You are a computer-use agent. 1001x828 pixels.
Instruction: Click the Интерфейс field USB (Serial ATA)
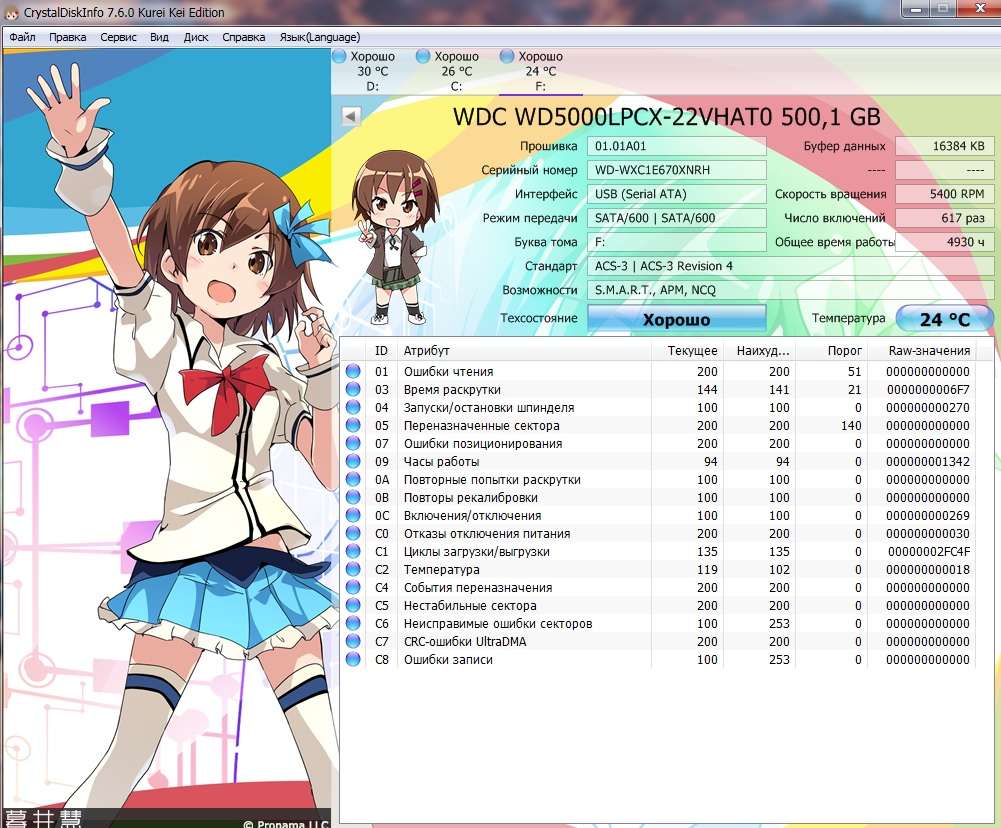point(676,193)
